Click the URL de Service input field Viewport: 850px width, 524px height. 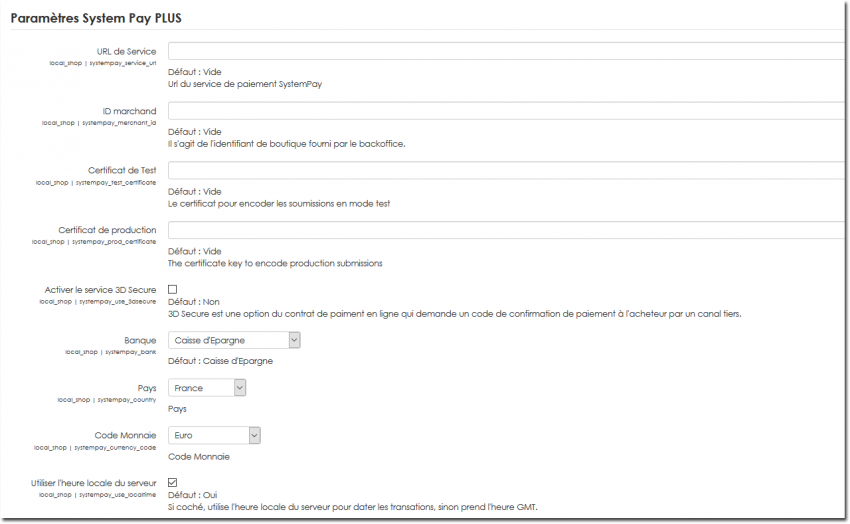click(505, 51)
